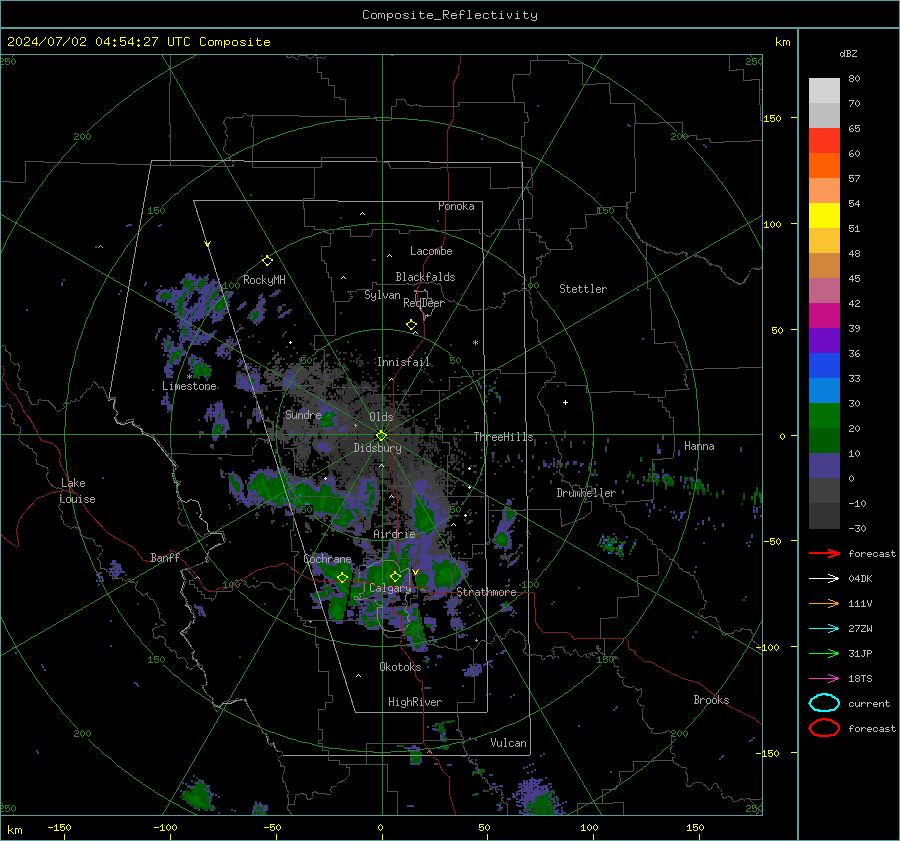Screen dimensions: 900x841
Task: Click the cyan current ellipse icon
Action: [824, 703]
